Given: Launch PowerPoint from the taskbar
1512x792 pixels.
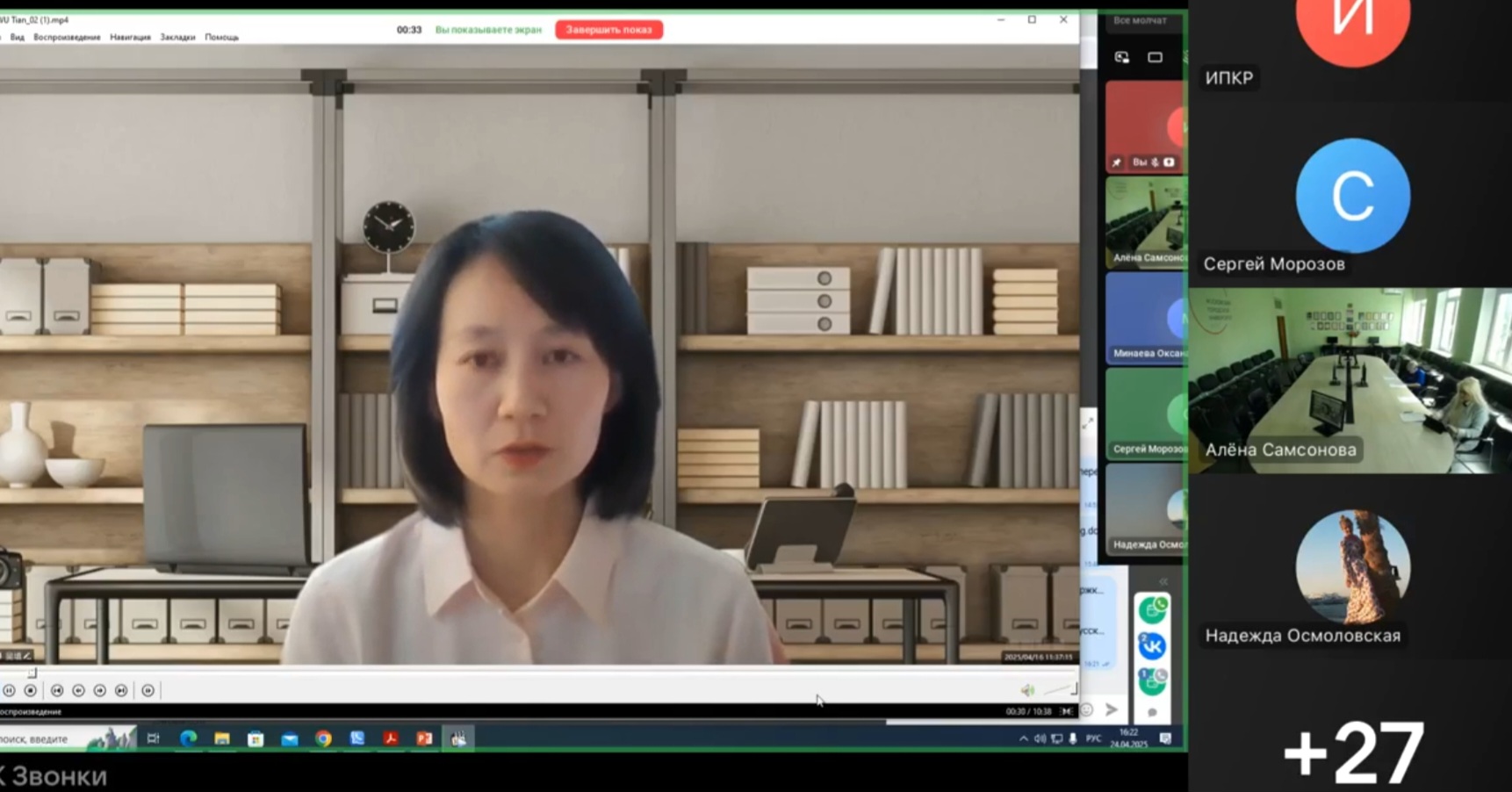Looking at the screenshot, I should tap(424, 739).
